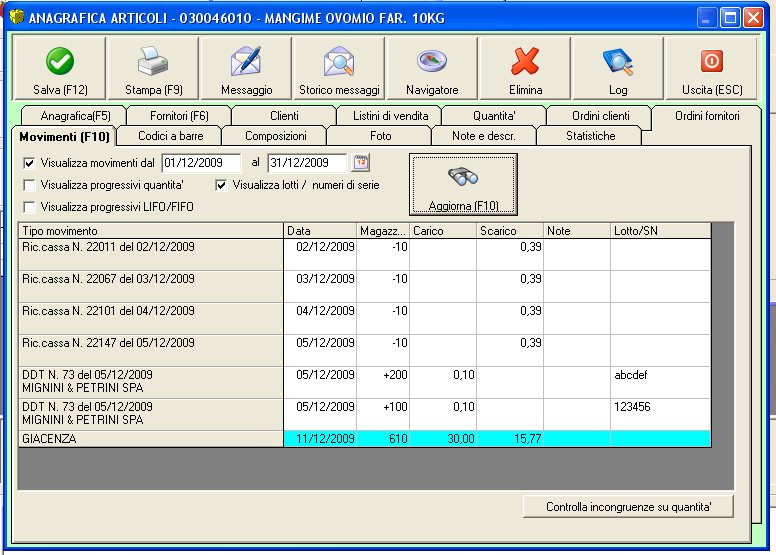The width and height of the screenshot is (776, 555).
Task: Launch the Navigatore compass icon
Action: (432, 62)
